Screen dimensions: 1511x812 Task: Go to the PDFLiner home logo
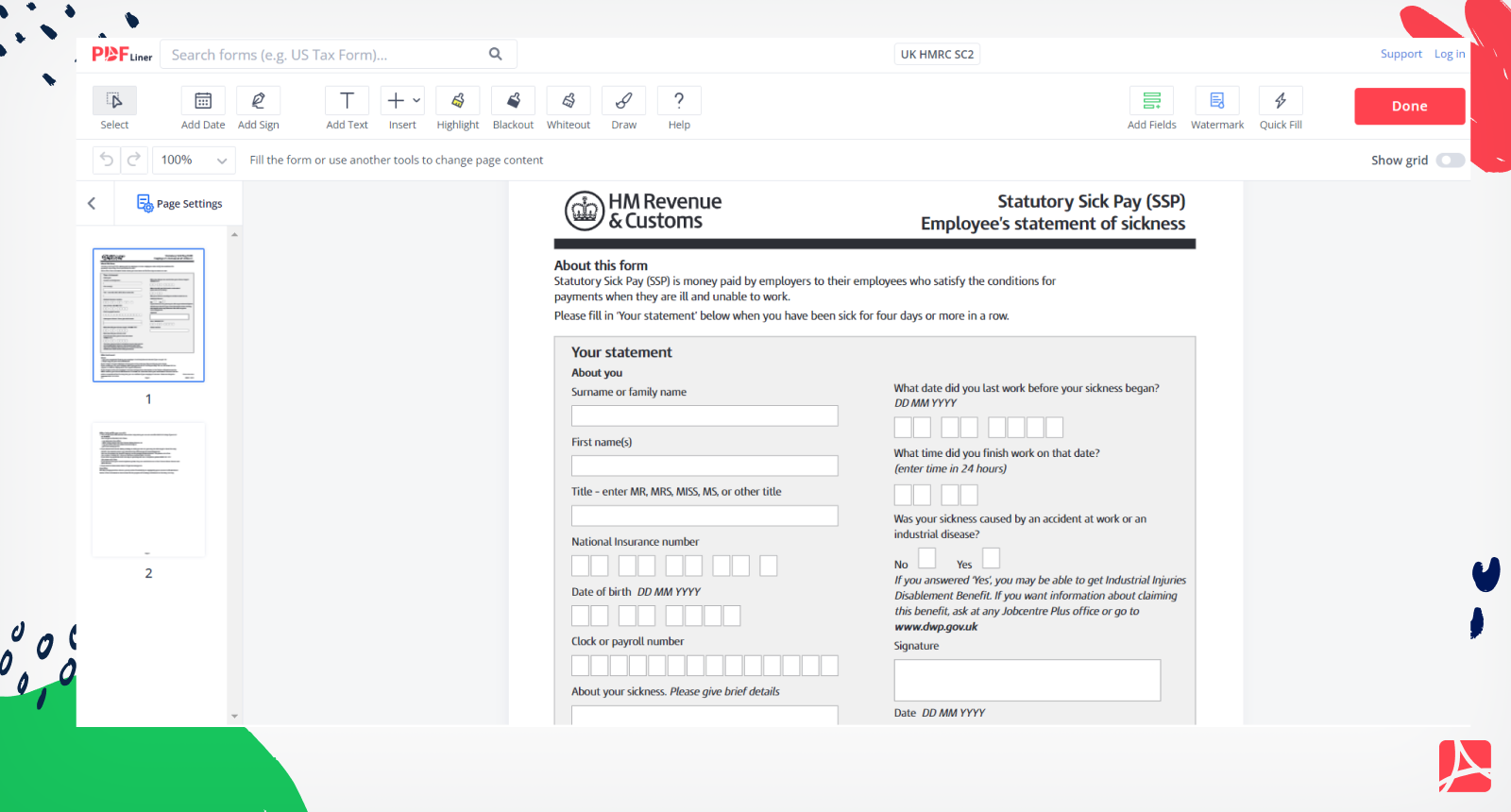point(122,54)
